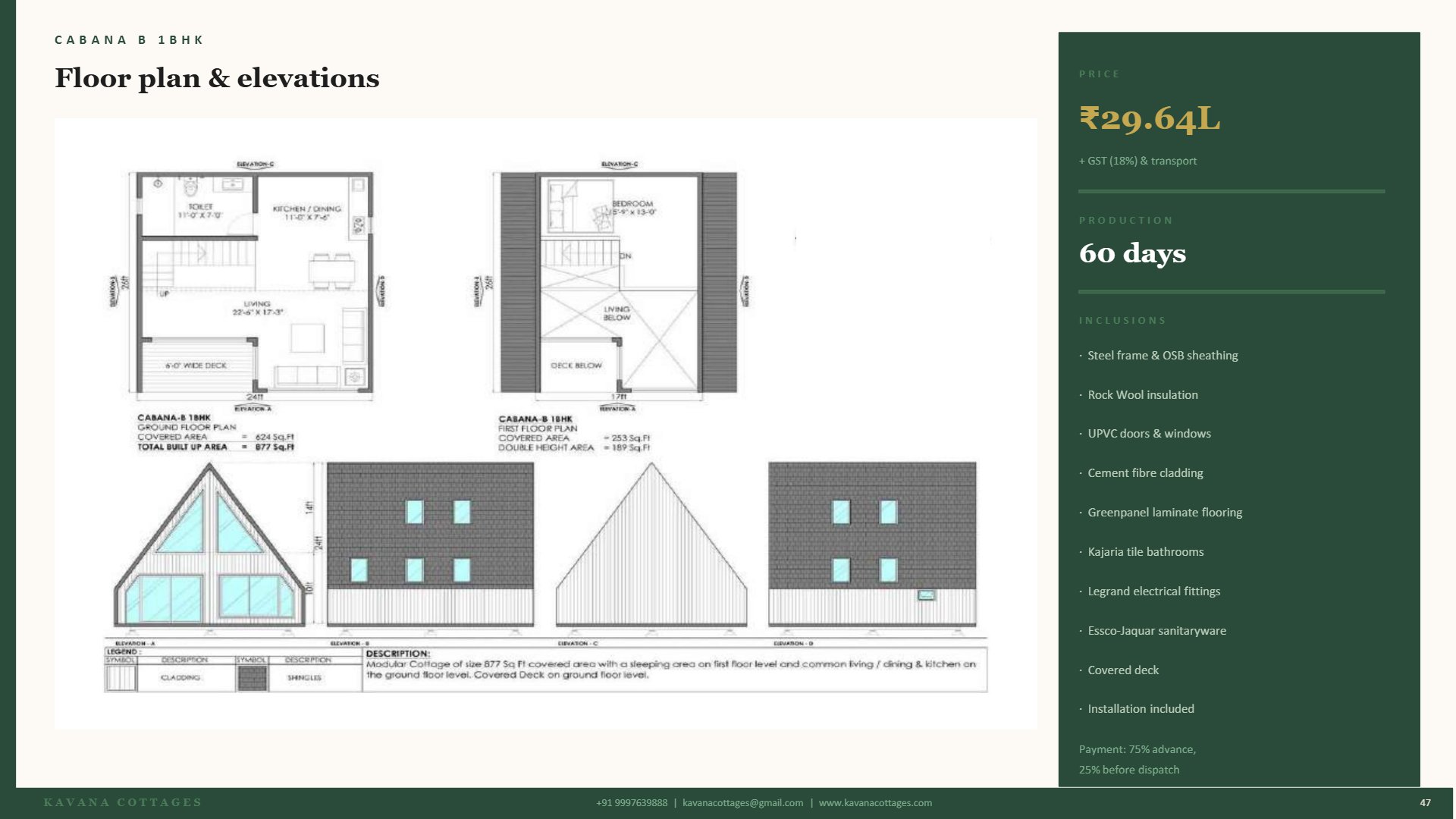Viewport: 1456px width, 819px height.
Task: Click the "6'-0" WIDE DECK" label
Action: click(196, 366)
